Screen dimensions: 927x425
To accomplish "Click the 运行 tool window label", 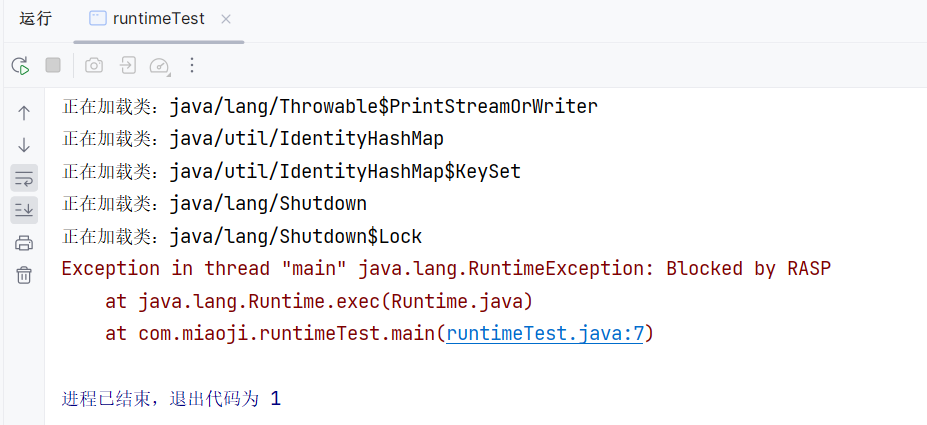I will pos(35,19).
